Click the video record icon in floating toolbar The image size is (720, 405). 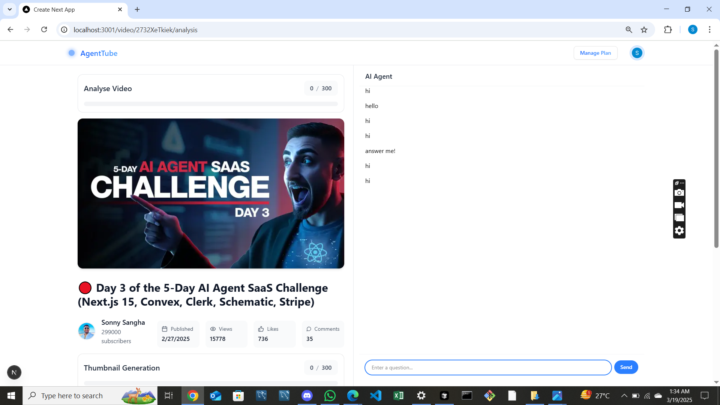tap(679, 205)
